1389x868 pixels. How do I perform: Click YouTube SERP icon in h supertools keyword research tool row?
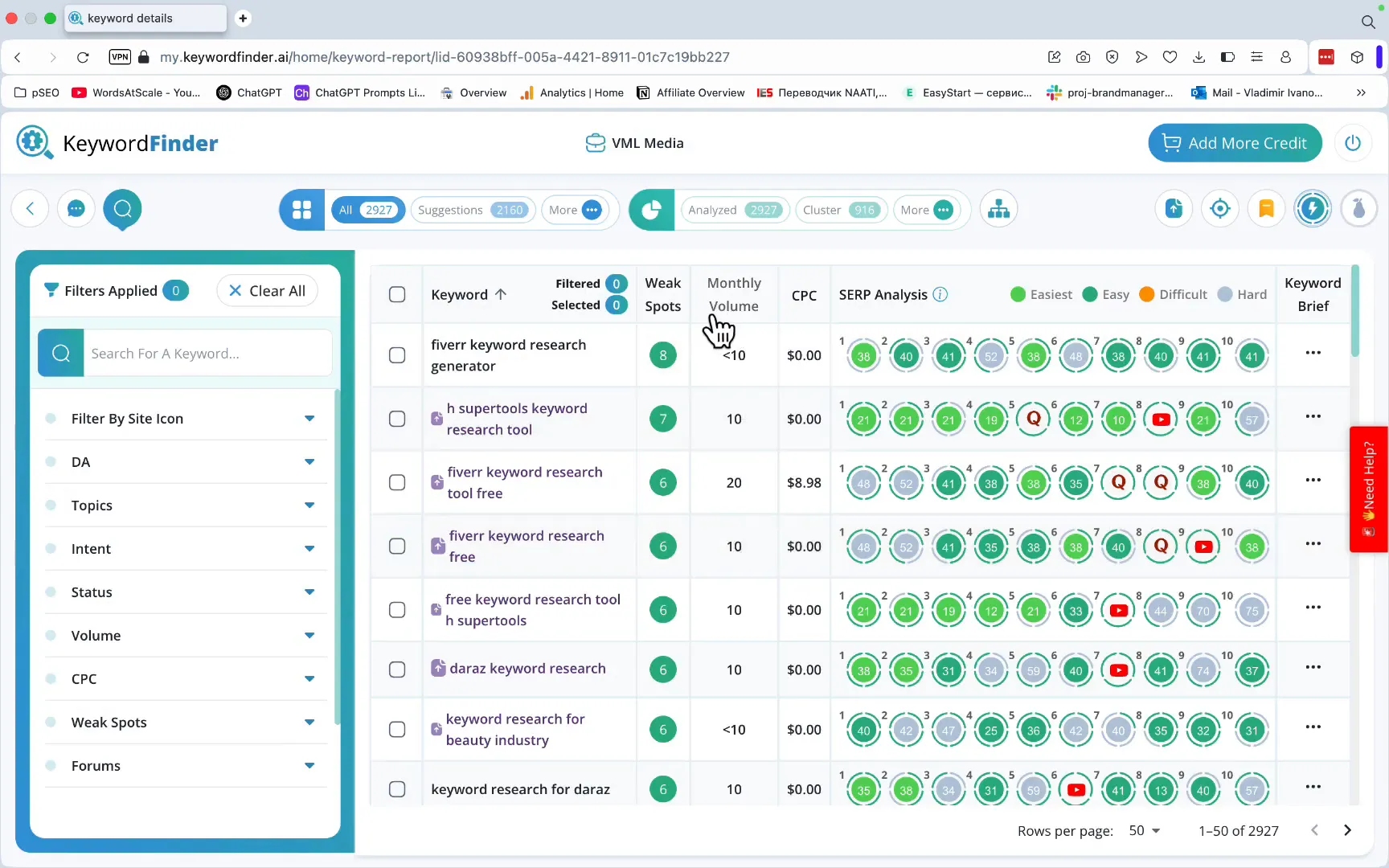[1161, 420]
